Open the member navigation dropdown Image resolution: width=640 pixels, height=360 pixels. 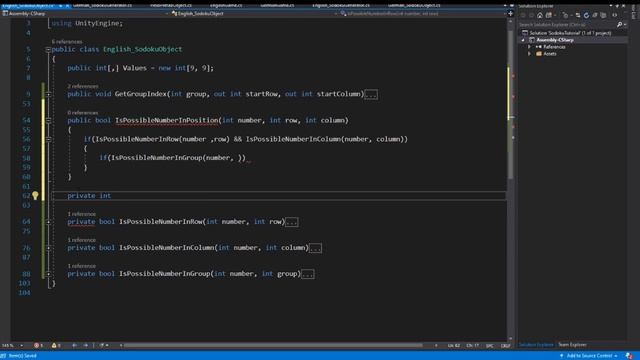pos(503,13)
